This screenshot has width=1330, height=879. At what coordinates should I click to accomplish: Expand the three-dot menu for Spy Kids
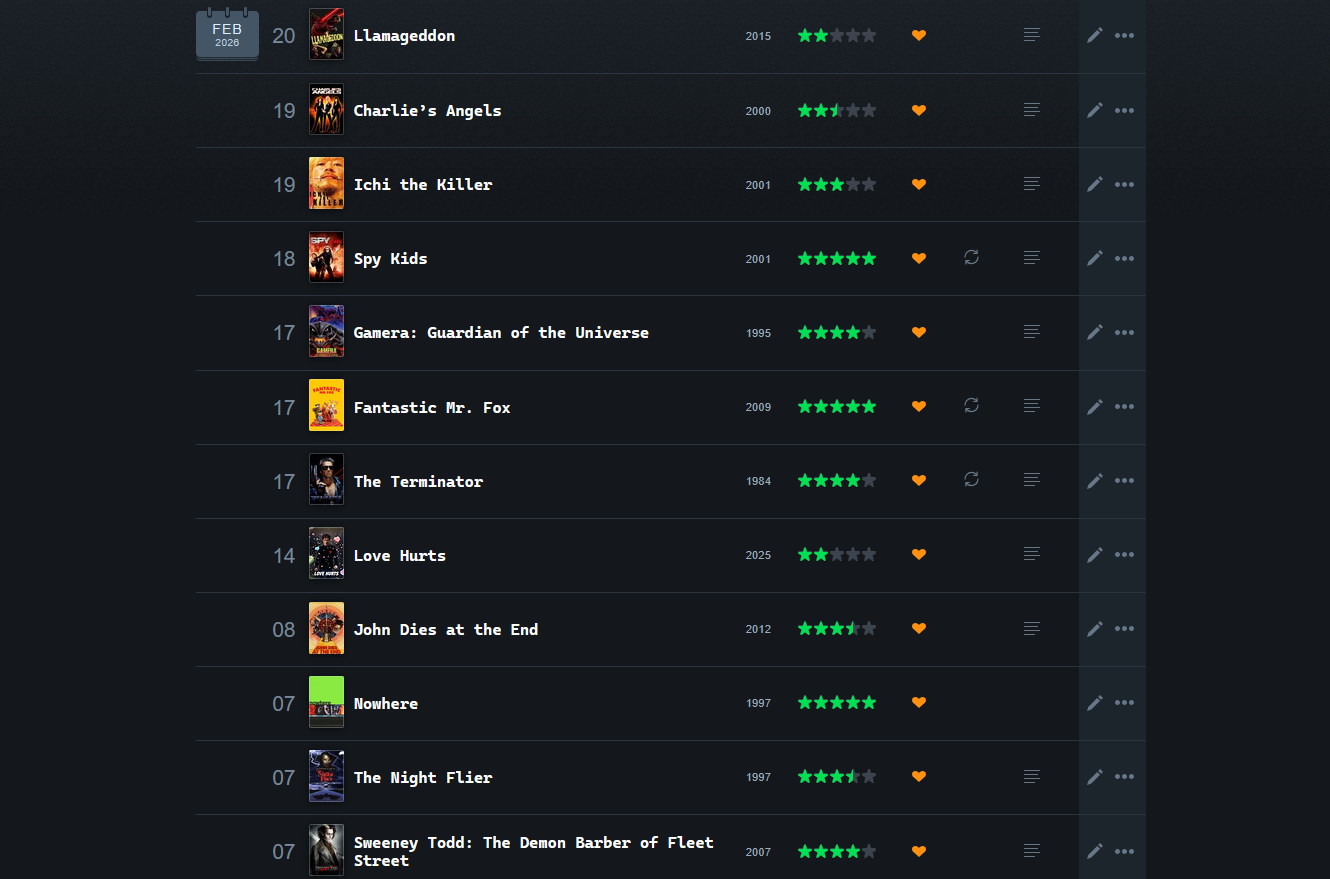click(x=1125, y=258)
